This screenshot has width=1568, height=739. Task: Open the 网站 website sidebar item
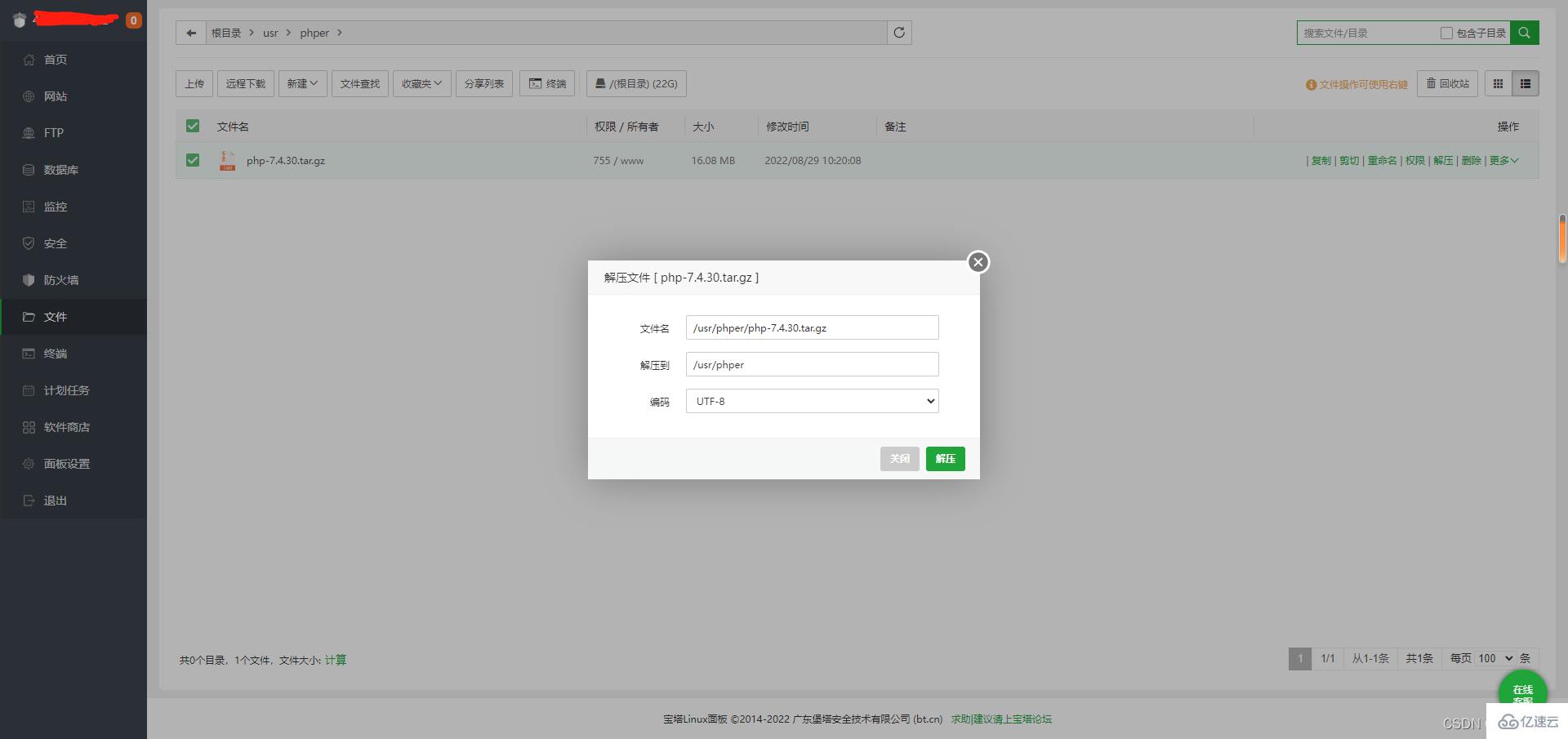(73, 96)
